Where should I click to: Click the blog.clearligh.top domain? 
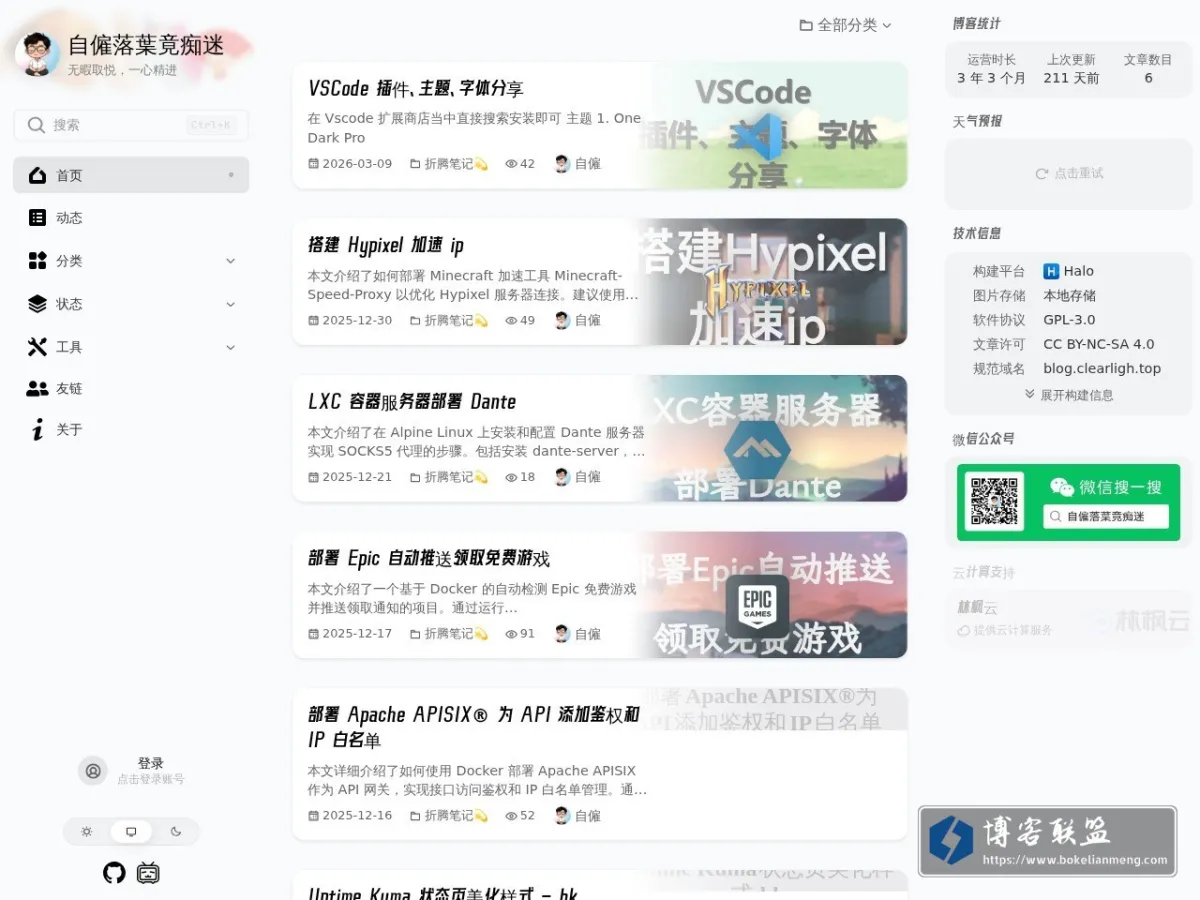(x=1102, y=368)
